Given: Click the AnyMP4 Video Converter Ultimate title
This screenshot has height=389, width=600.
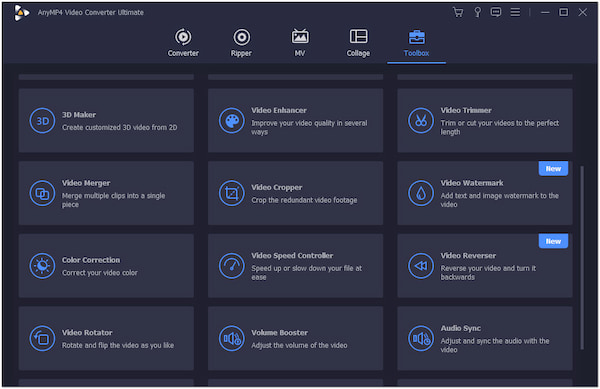Looking at the screenshot, I should [91, 13].
